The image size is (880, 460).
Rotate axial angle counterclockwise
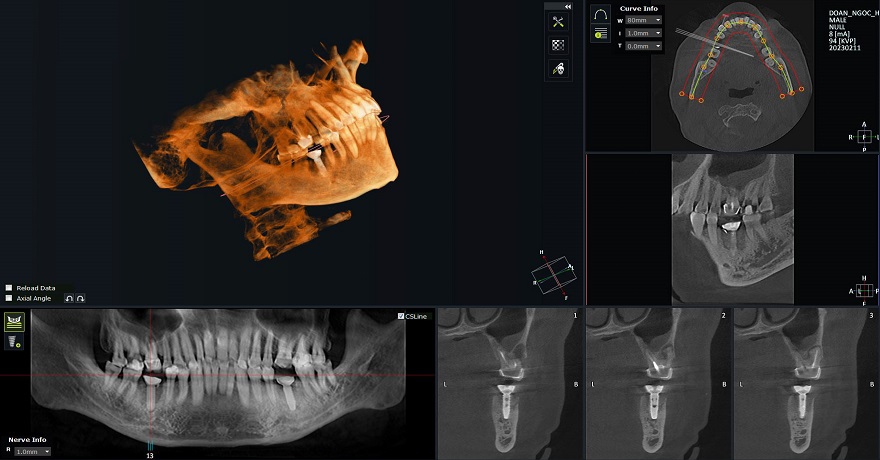click(69, 298)
